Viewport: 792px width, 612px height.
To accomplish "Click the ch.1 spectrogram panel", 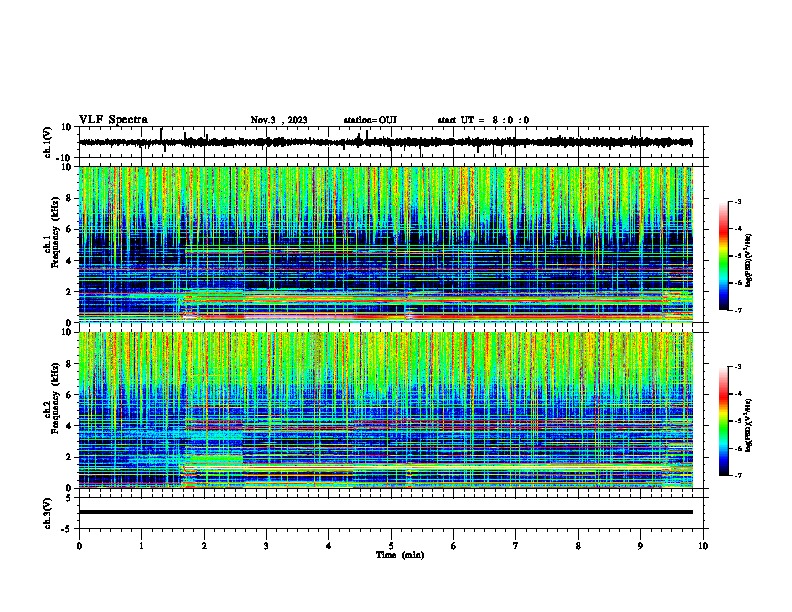I will 386,244.
